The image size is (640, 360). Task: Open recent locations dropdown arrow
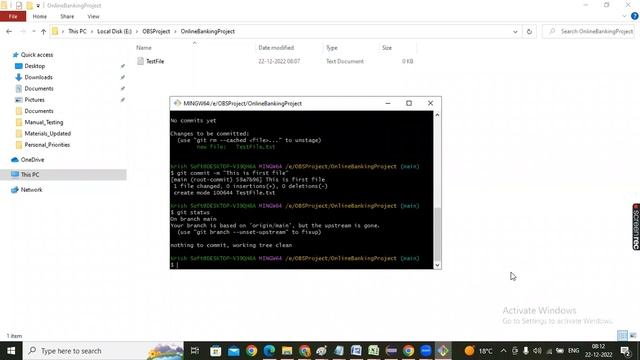click(33, 31)
